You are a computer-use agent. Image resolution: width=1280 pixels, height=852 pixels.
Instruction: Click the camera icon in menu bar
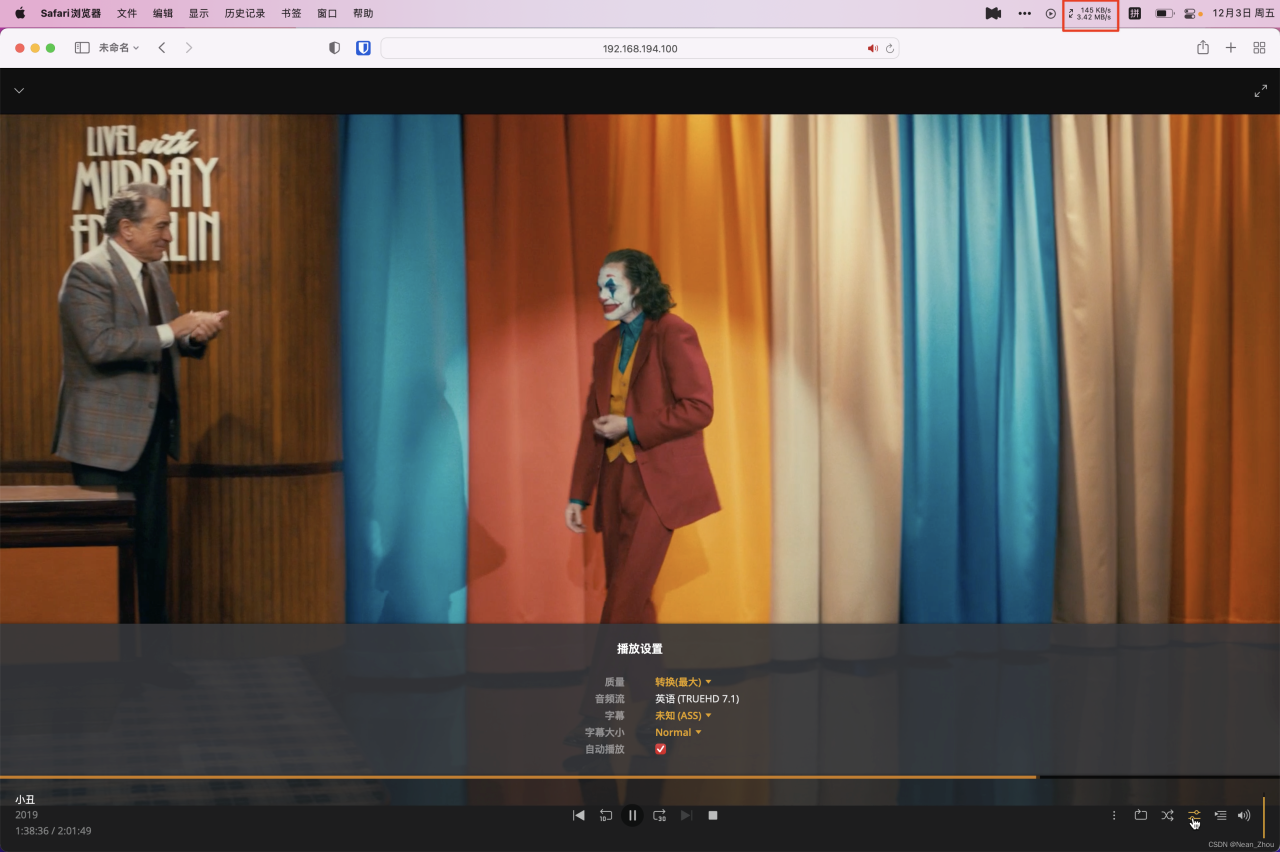(993, 13)
